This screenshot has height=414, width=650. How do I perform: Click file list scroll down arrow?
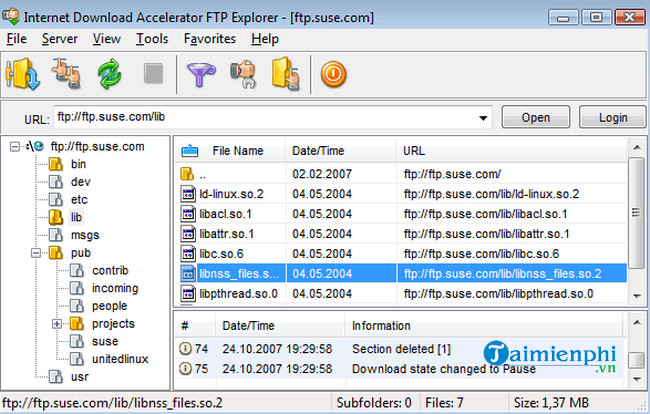tap(637, 295)
